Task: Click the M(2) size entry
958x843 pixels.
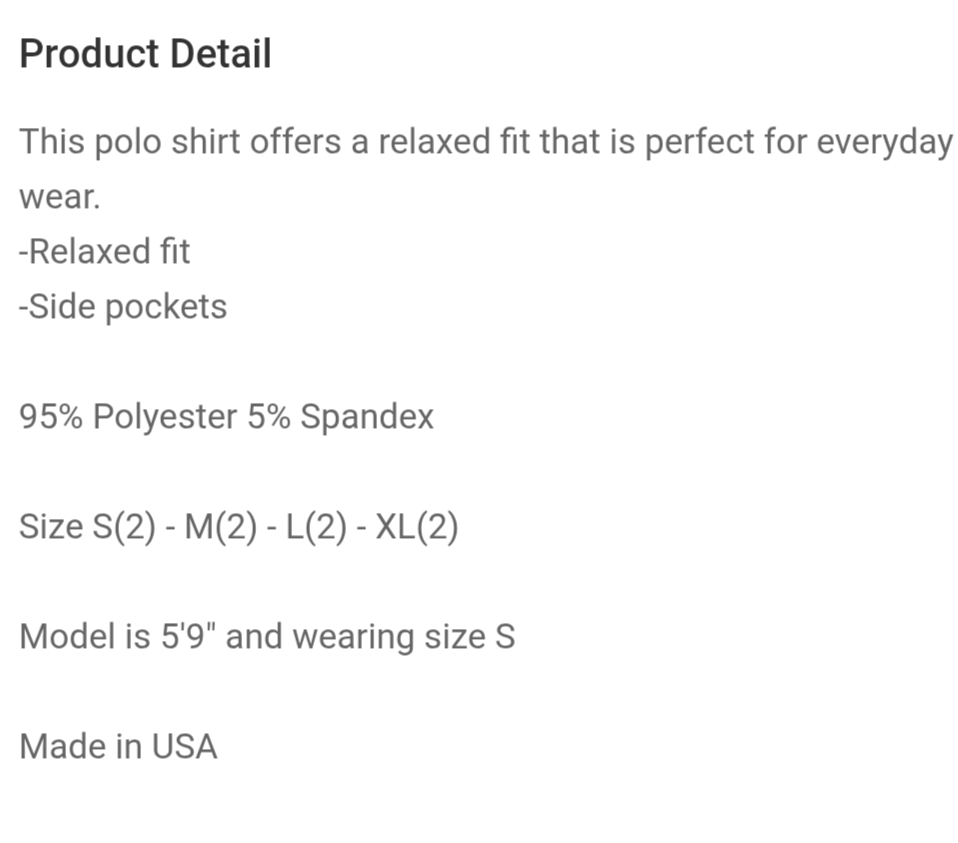Action: (x=221, y=527)
